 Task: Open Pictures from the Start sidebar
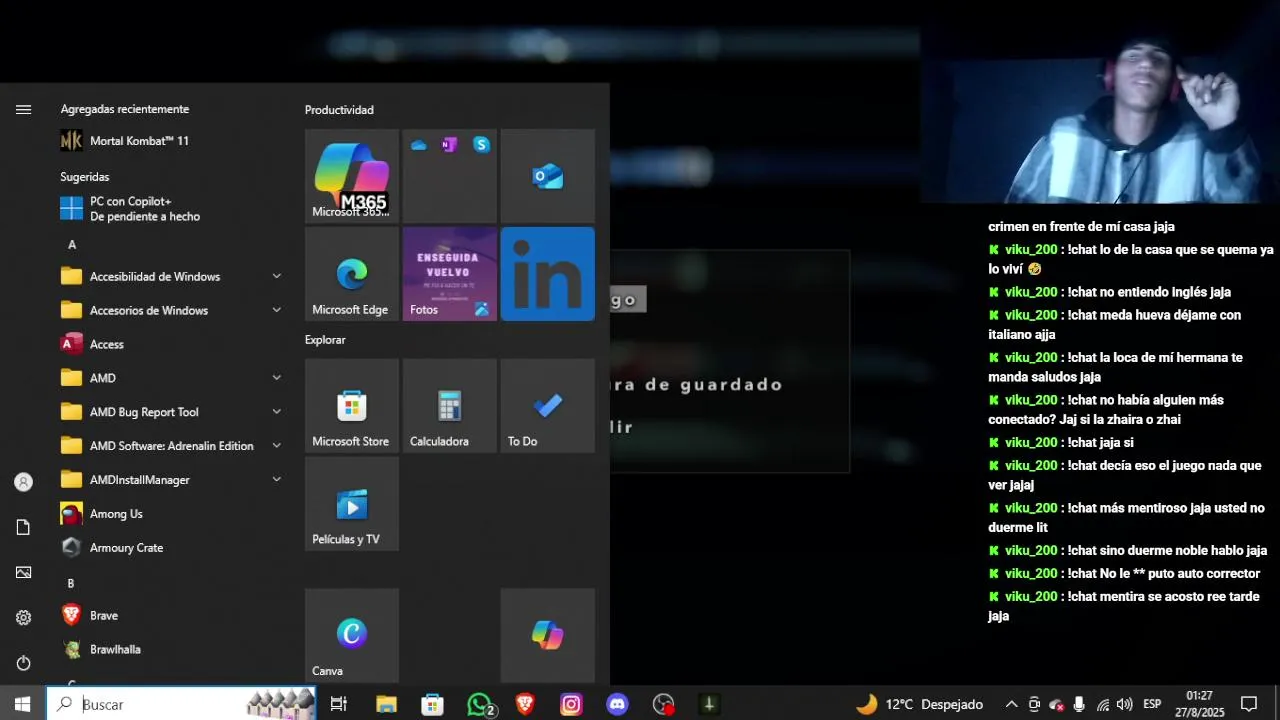pos(23,572)
